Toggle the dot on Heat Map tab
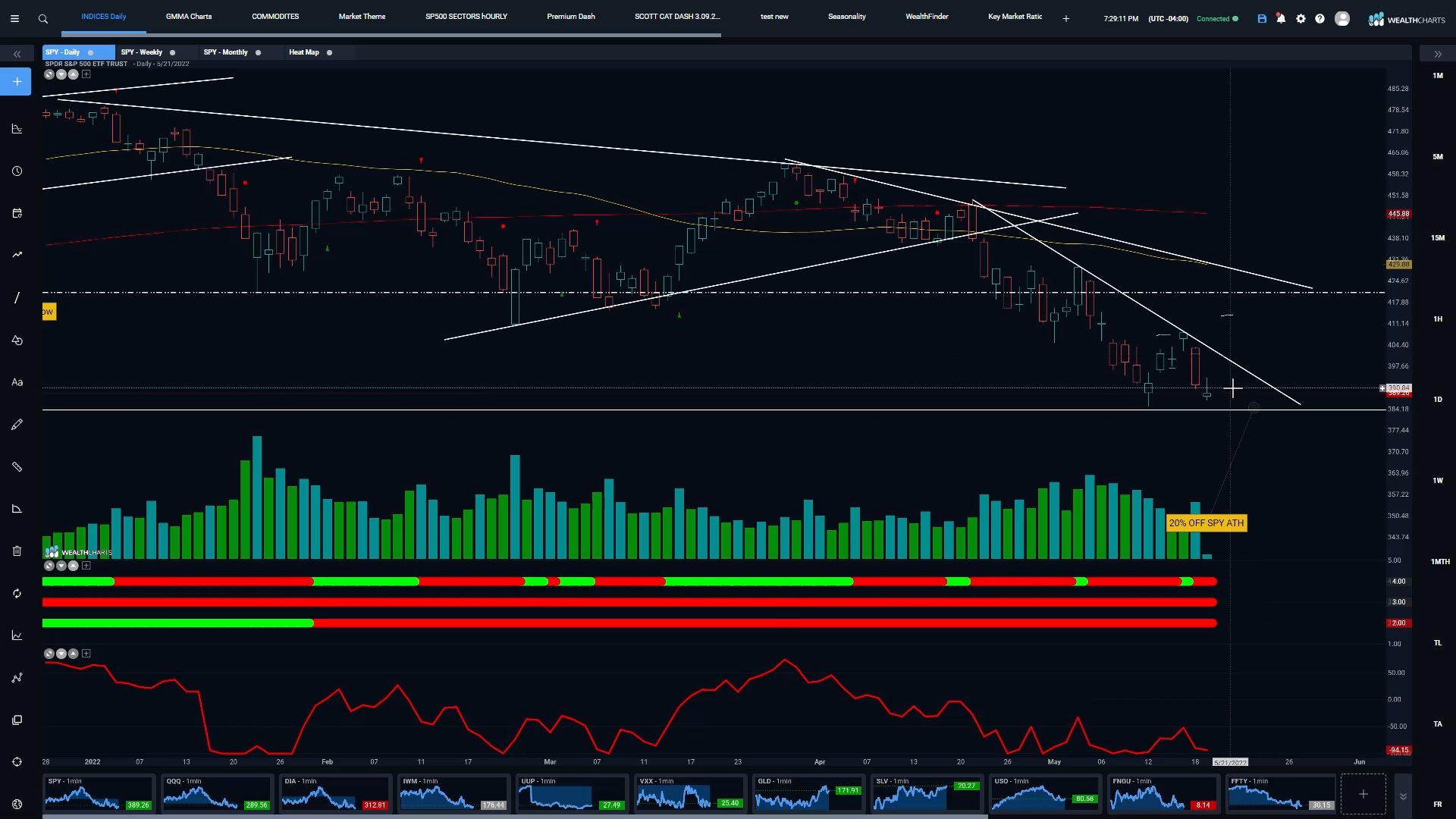The height and width of the screenshot is (819, 1456). click(x=329, y=52)
